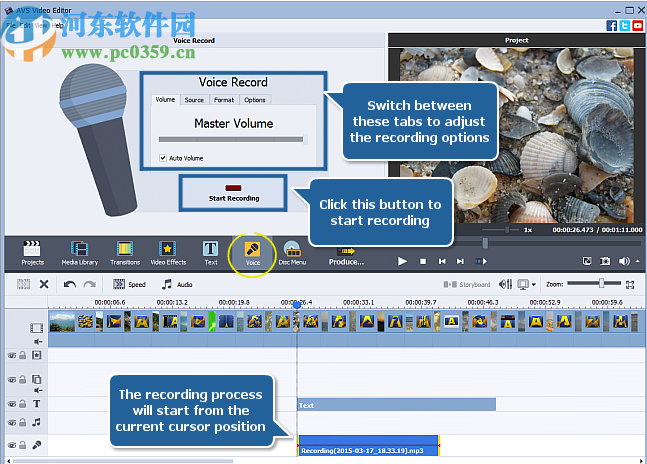Toggle visibility of the text track

coord(12,404)
